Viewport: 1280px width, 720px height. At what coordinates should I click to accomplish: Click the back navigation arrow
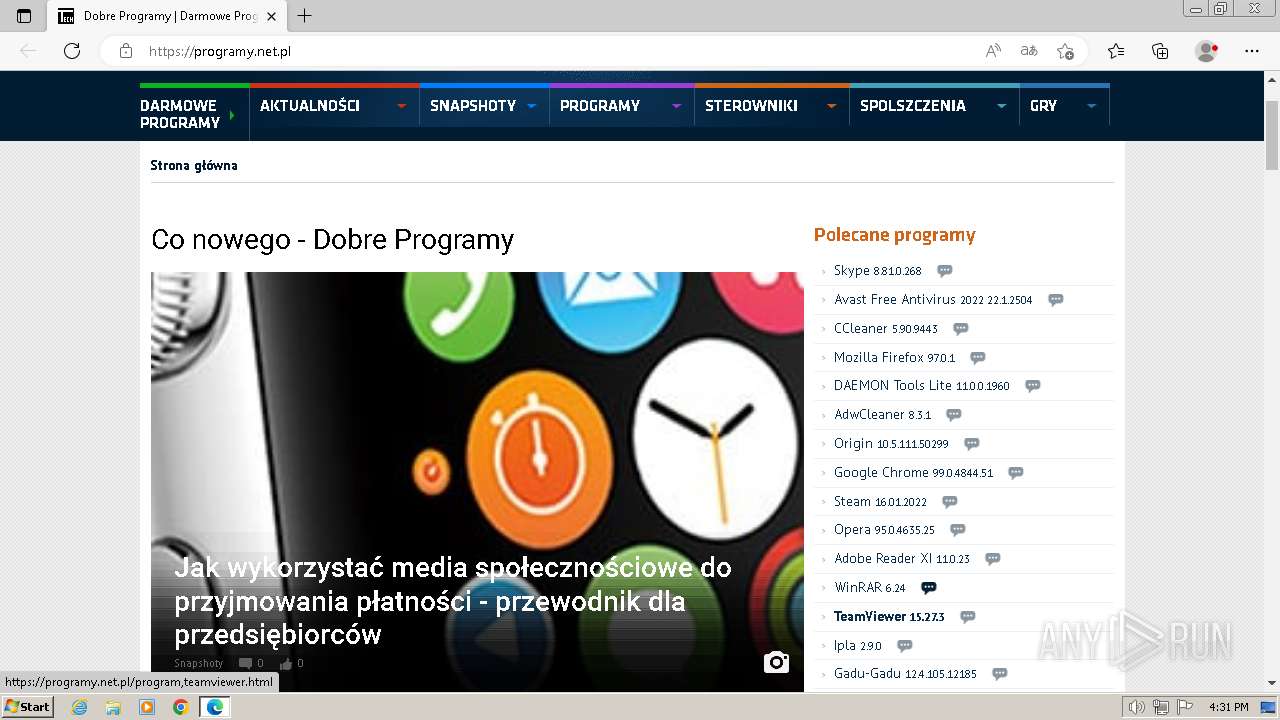tap(28, 51)
